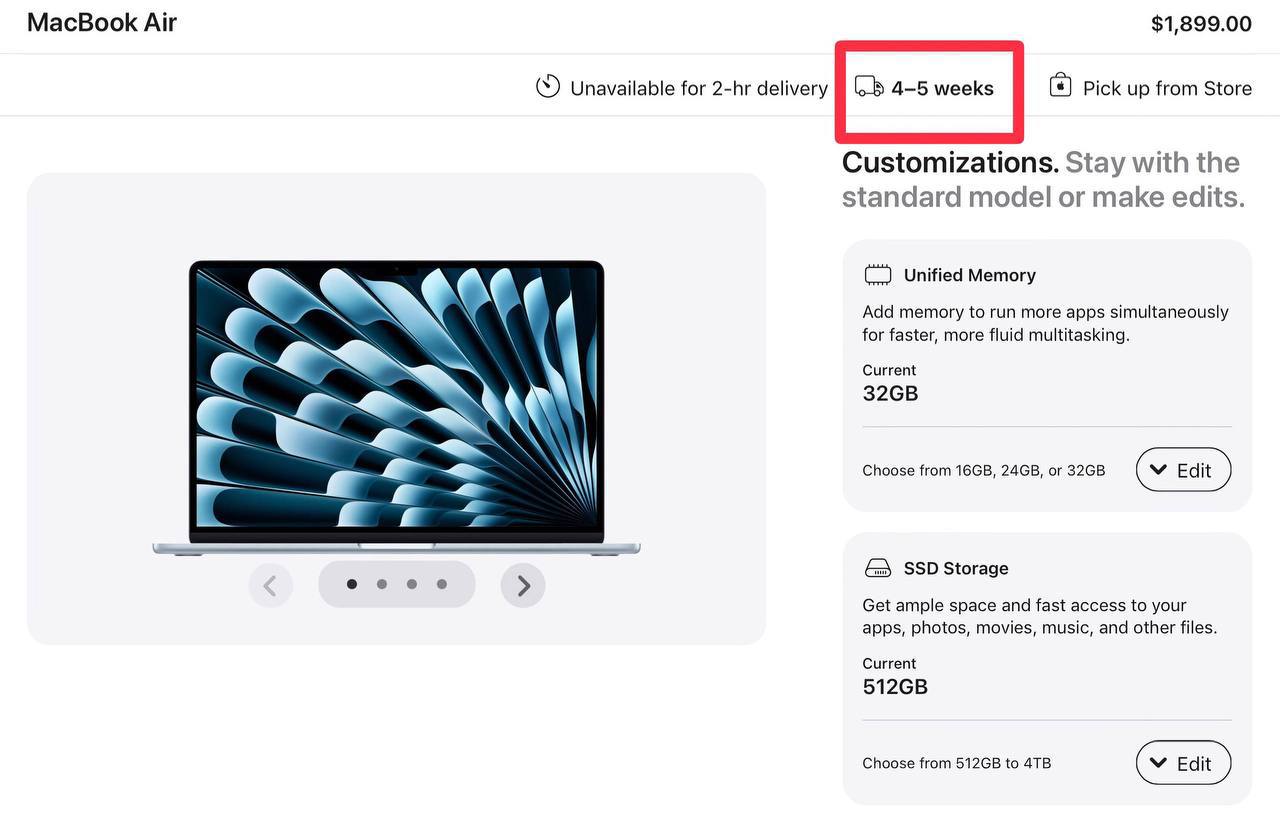
Task: Click the MacBook Air title
Action: pos(102,22)
